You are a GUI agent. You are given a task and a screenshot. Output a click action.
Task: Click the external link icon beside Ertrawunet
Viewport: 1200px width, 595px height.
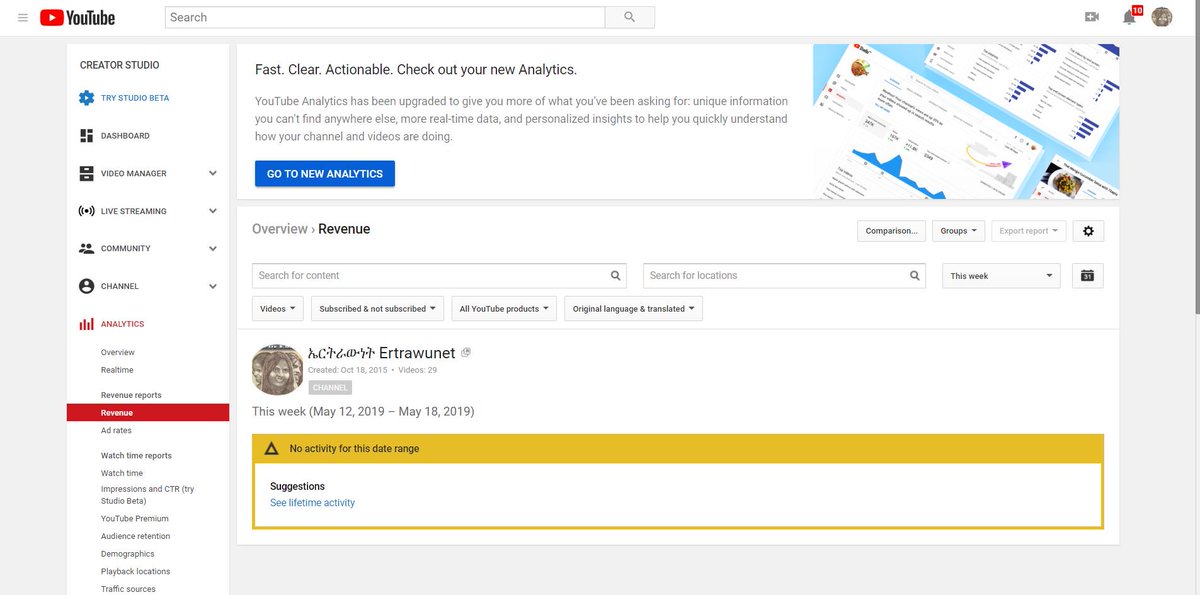(x=466, y=352)
